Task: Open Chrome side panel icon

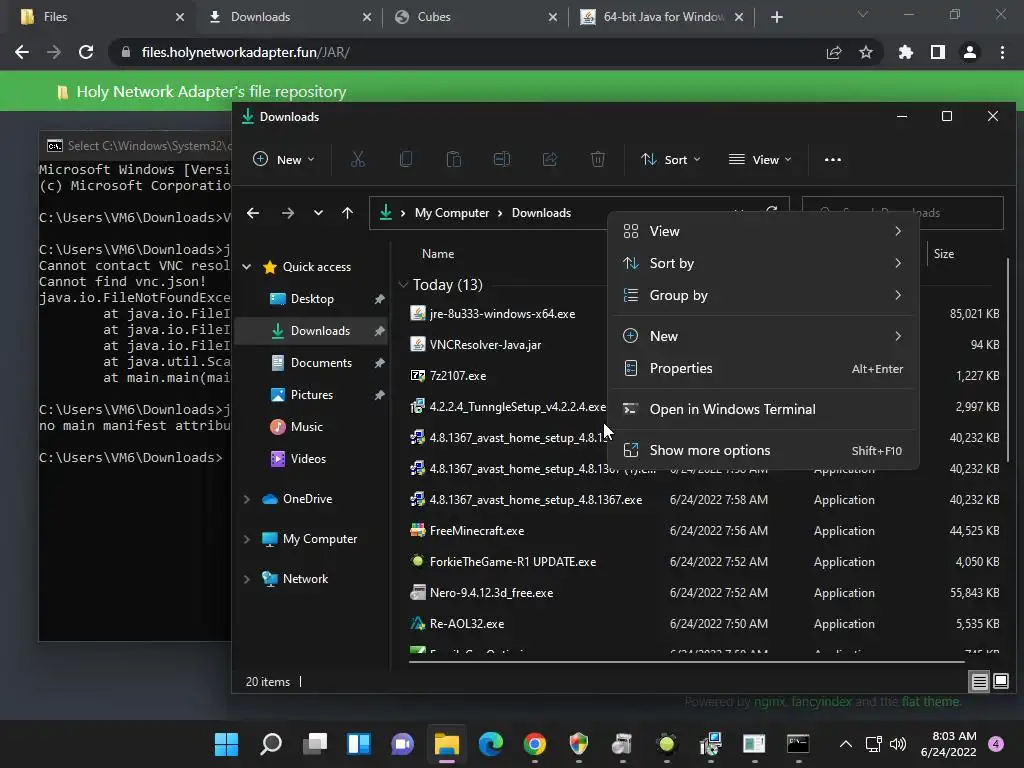Action: point(938,52)
